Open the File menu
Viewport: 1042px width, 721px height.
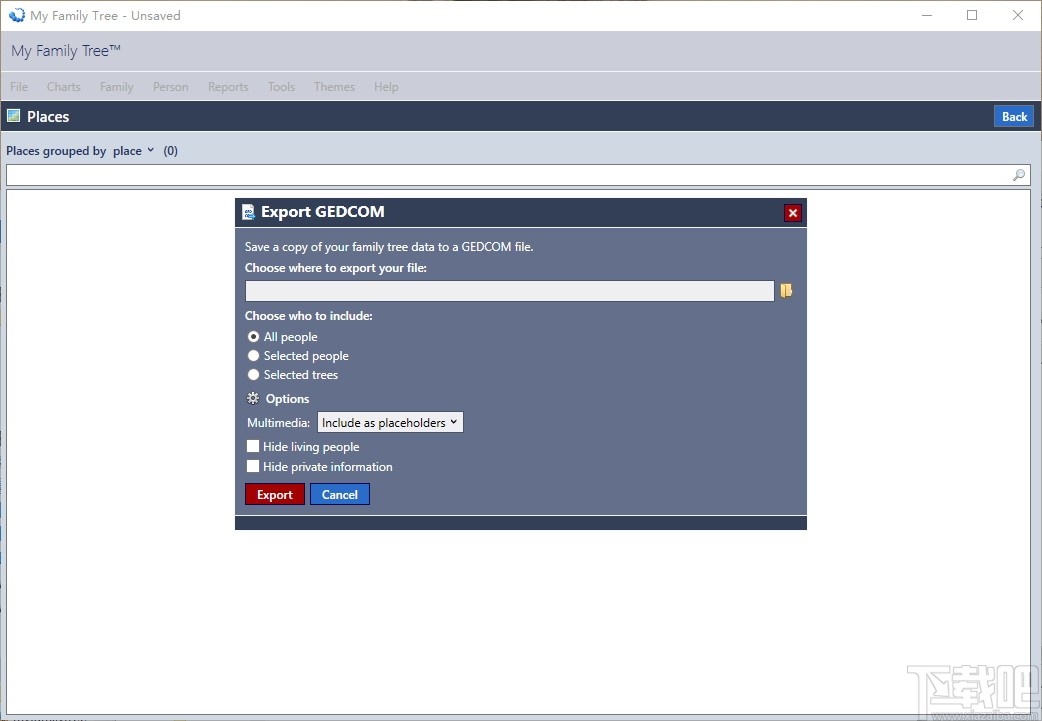coord(19,87)
